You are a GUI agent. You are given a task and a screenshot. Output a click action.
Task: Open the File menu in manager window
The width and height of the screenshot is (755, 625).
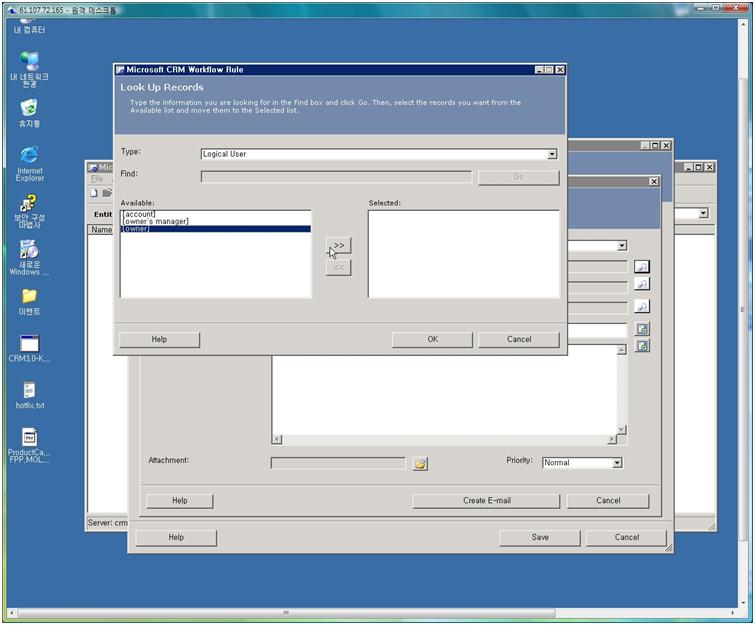coord(97,179)
